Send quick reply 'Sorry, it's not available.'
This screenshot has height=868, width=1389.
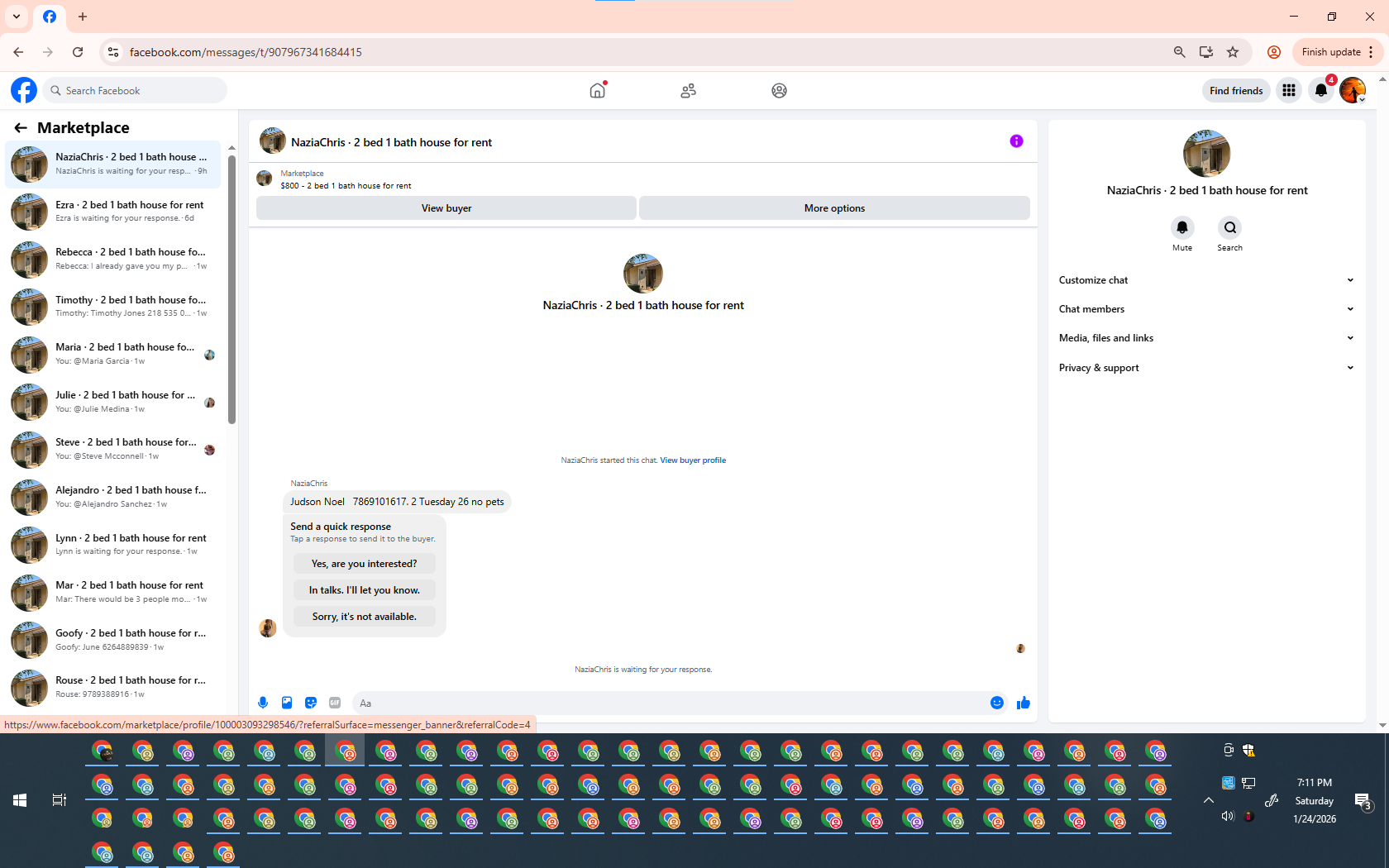(x=365, y=617)
